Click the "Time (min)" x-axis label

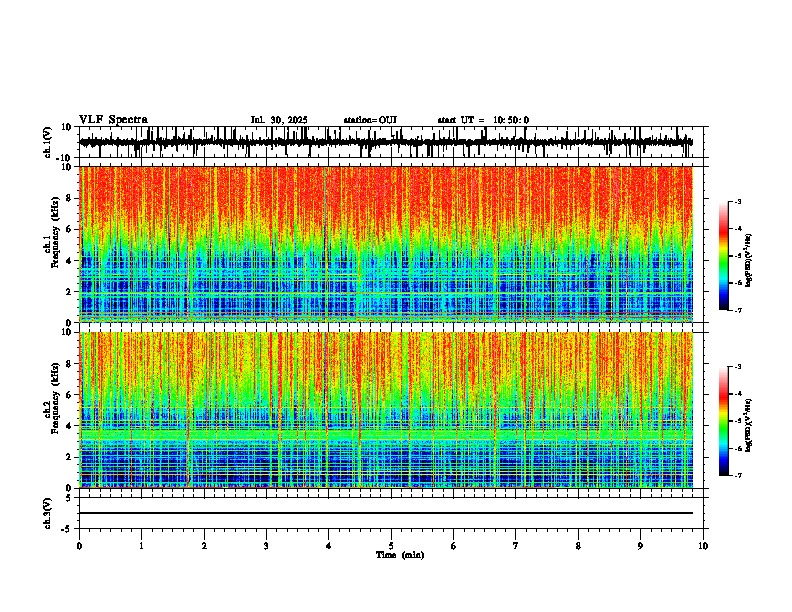click(400, 555)
